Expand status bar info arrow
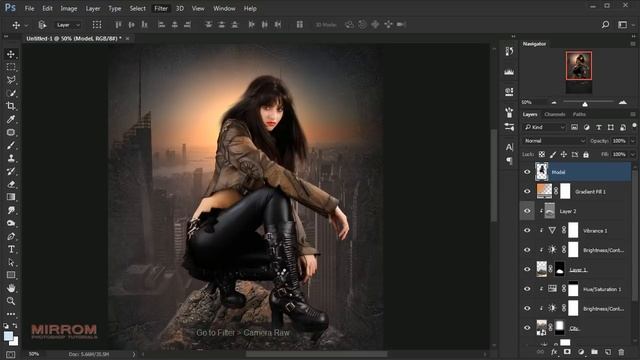 coord(133,354)
